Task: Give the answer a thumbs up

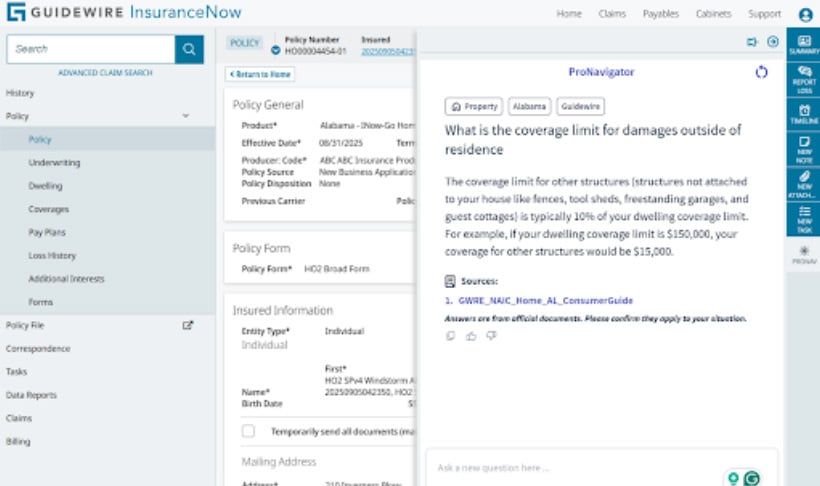Action: coord(471,336)
